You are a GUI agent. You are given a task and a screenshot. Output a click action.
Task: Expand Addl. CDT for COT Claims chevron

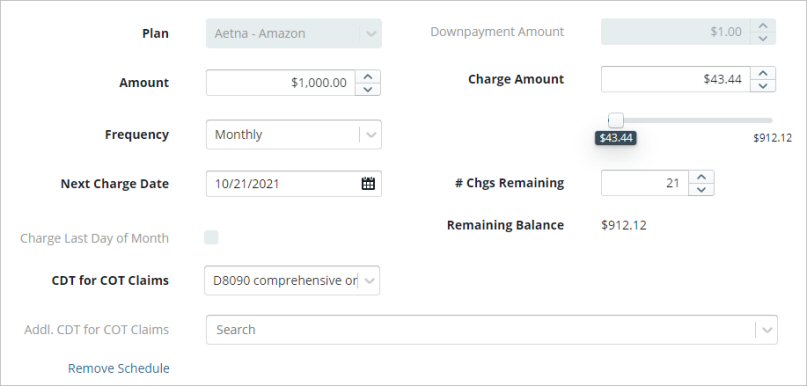(x=767, y=330)
